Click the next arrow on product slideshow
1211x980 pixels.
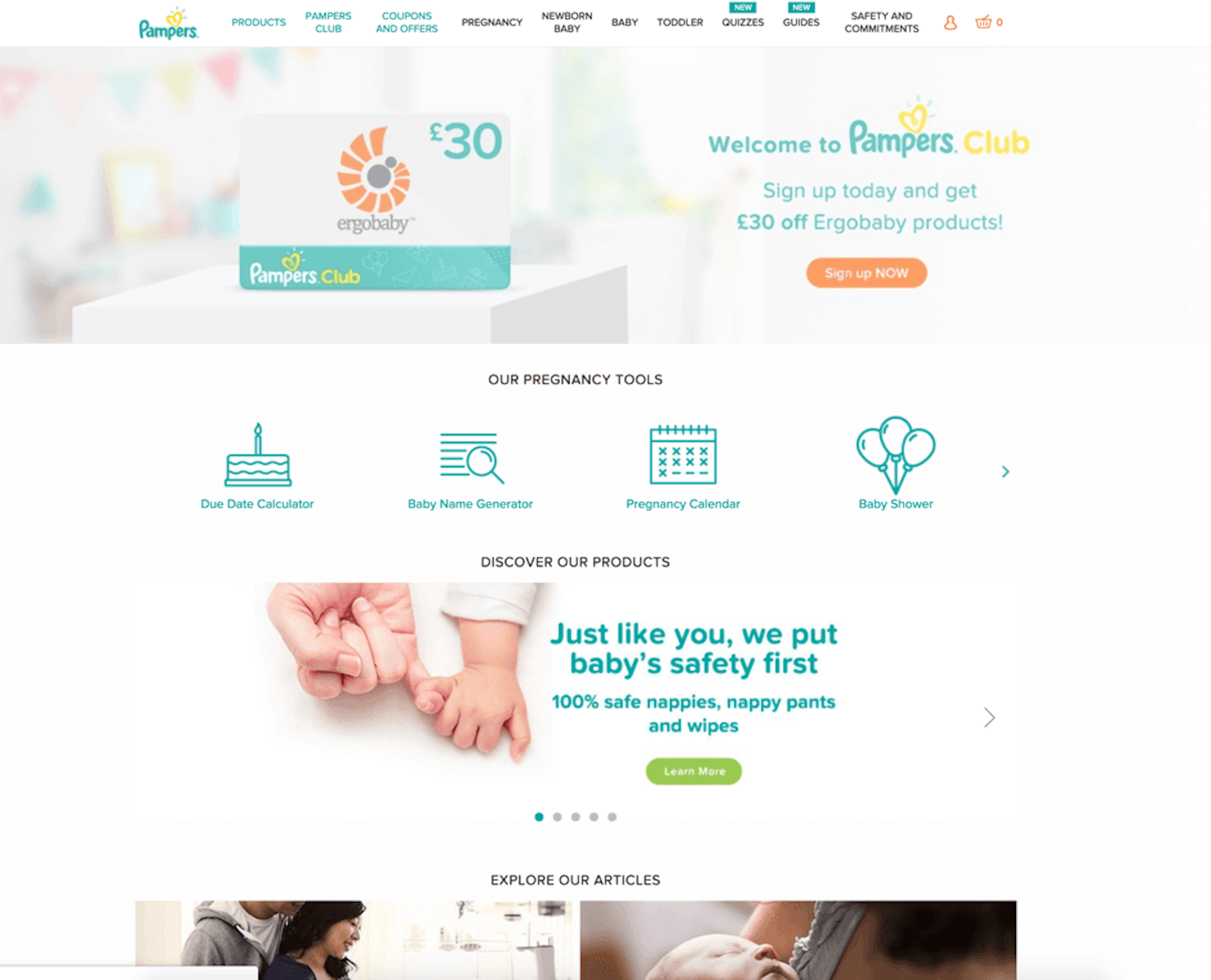point(988,716)
